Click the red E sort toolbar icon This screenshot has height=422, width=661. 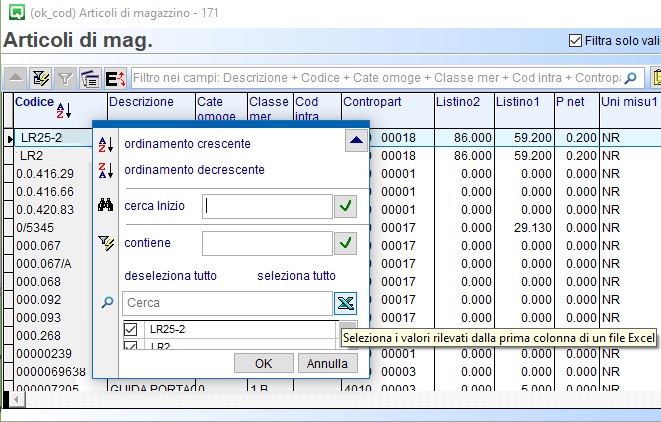tap(113, 78)
